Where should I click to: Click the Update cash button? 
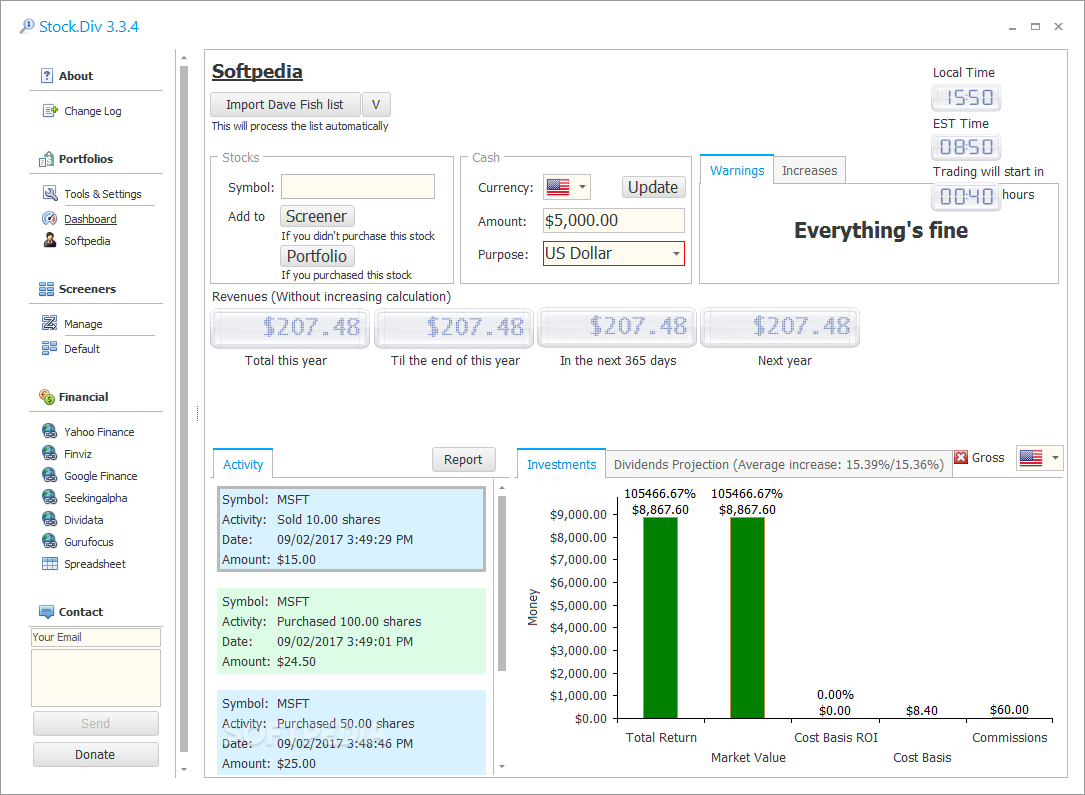pos(653,187)
